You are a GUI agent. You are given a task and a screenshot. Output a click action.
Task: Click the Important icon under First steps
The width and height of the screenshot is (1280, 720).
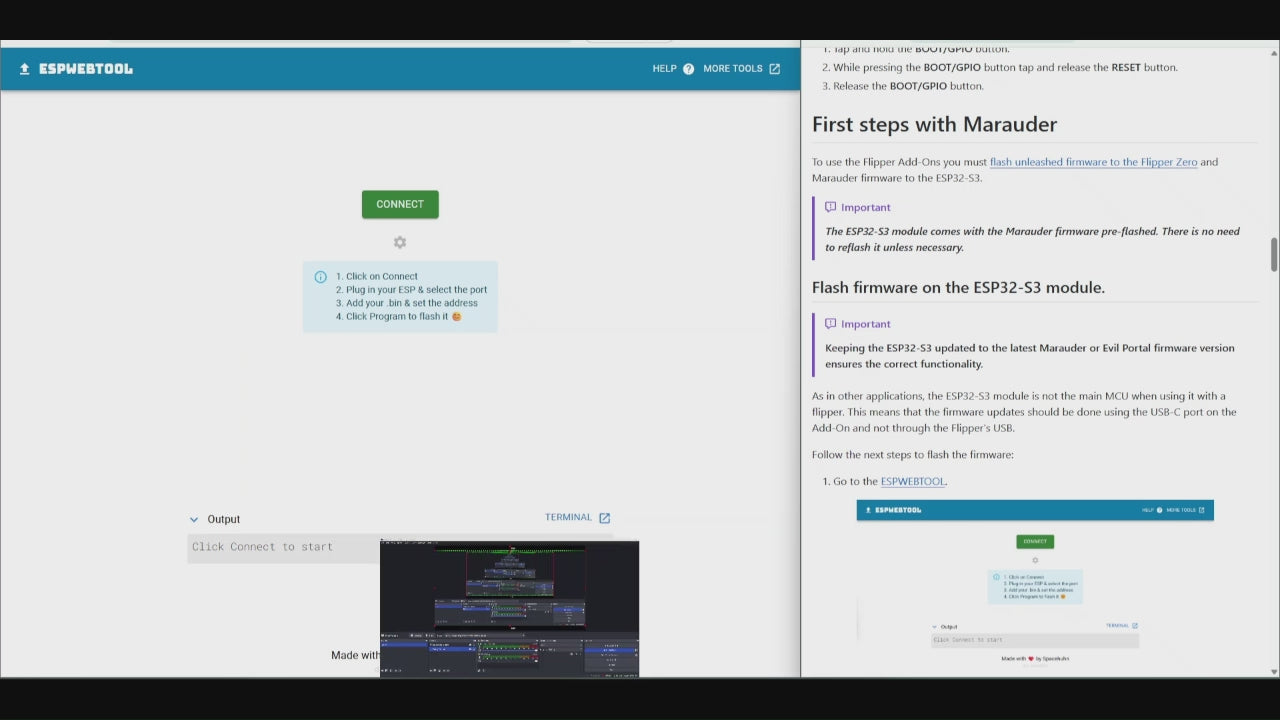831,207
